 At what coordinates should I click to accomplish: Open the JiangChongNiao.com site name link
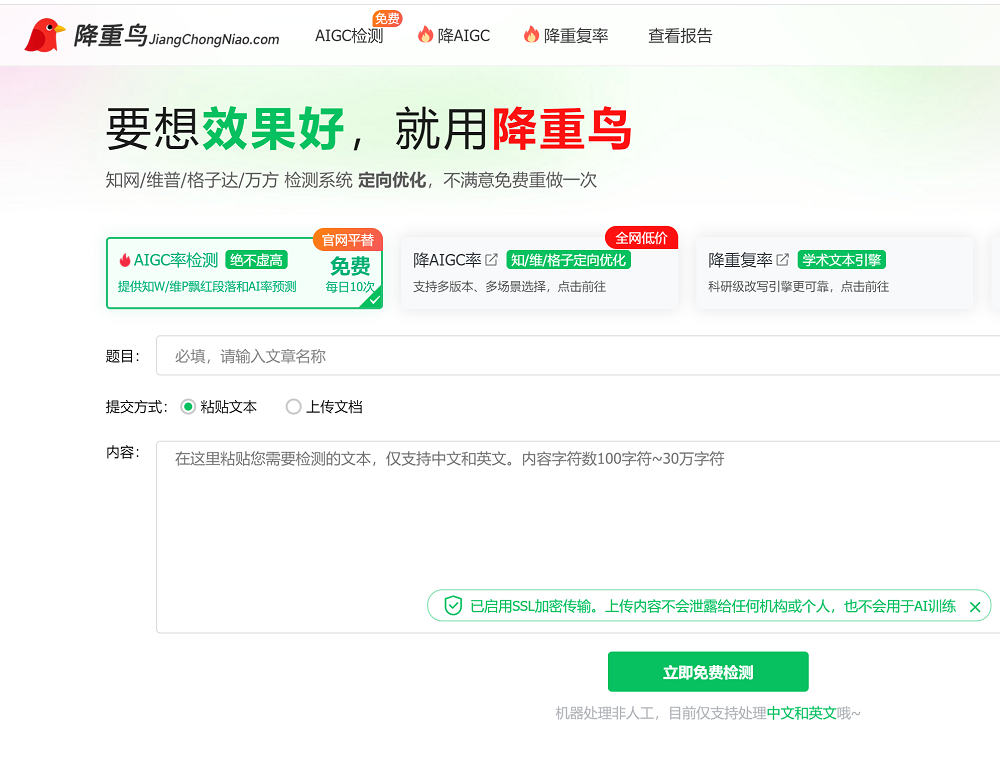pyautogui.click(x=214, y=40)
